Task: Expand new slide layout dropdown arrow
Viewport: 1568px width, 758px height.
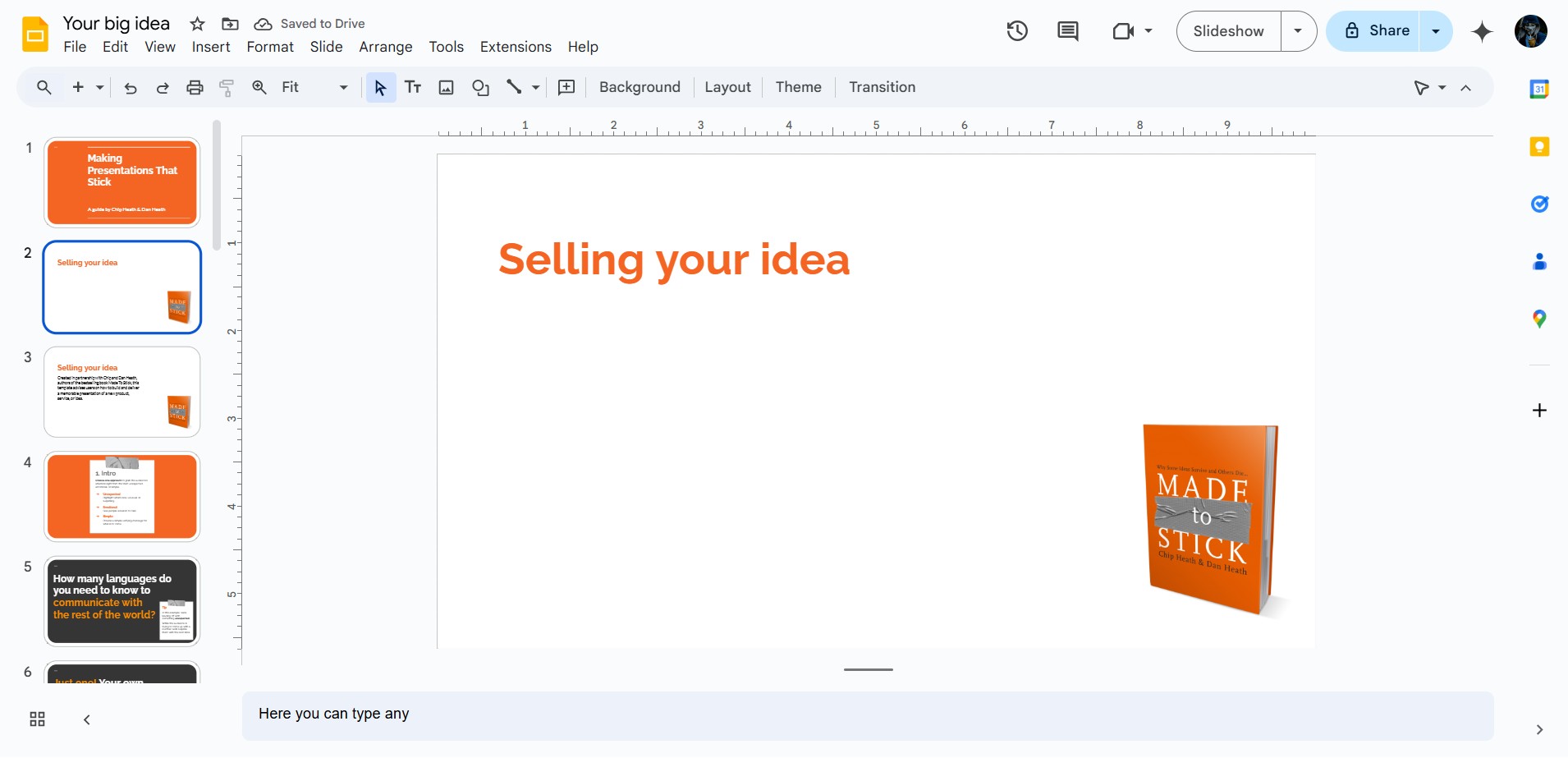Action: click(x=99, y=87)
